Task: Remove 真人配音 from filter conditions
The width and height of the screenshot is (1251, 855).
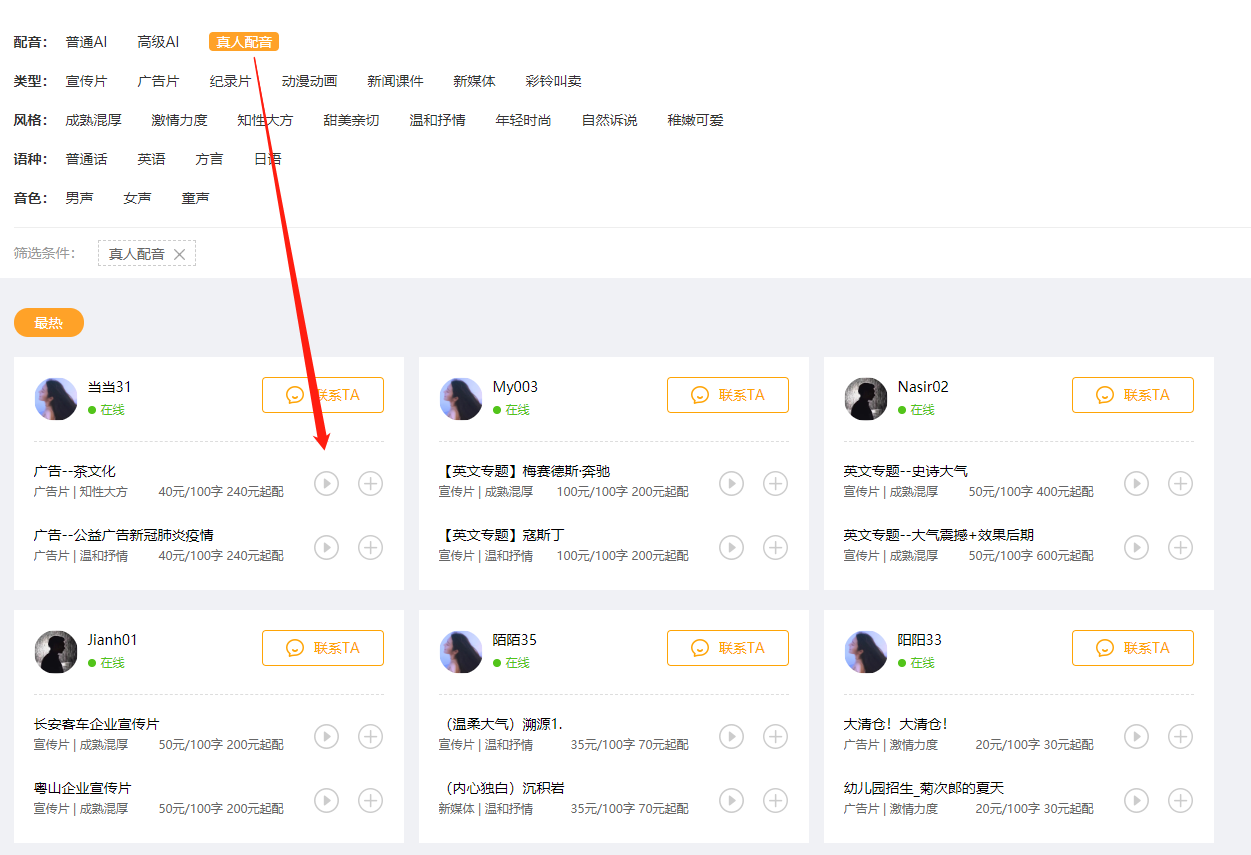Action: [180, 253]
